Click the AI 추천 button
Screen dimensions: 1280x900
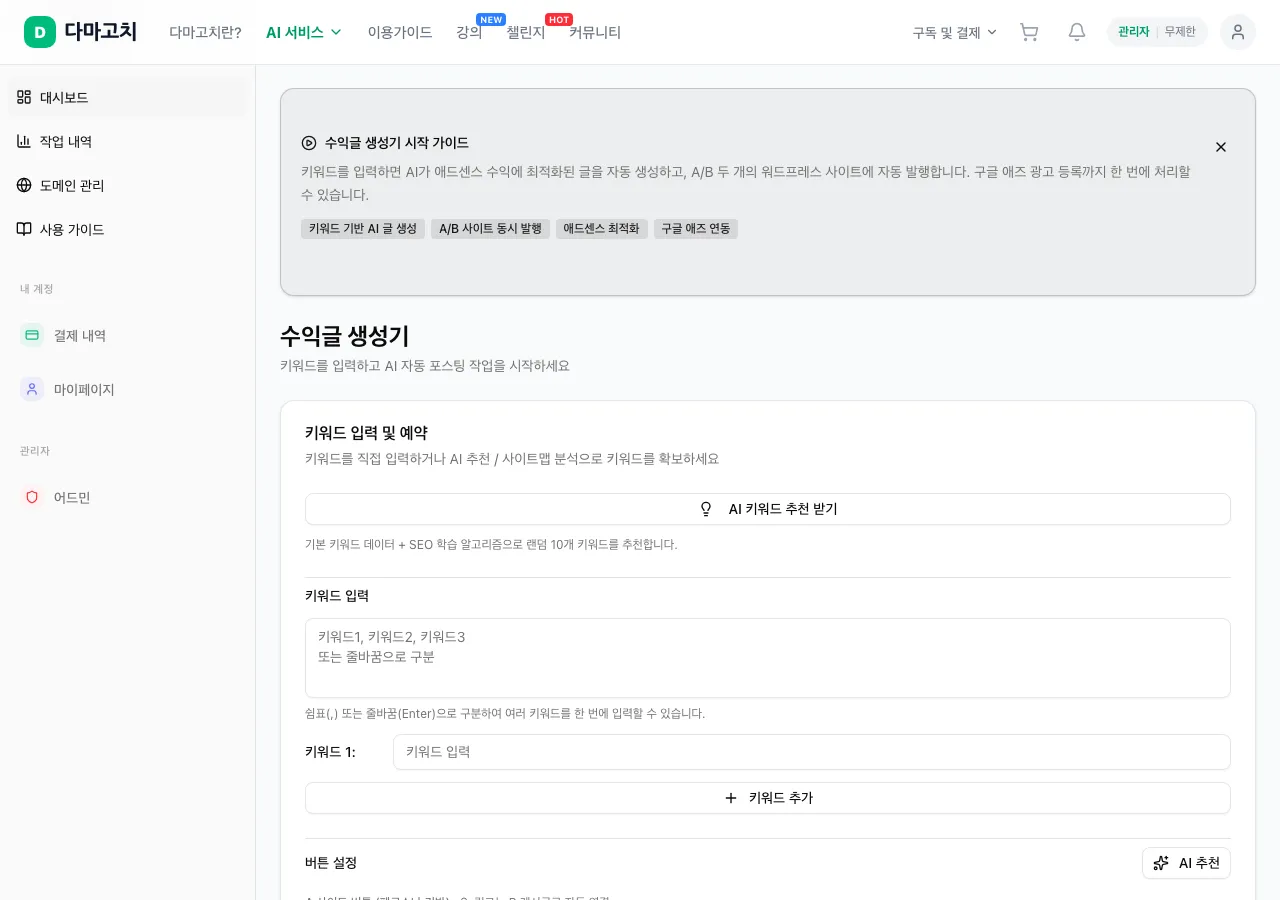point(1186,863)
